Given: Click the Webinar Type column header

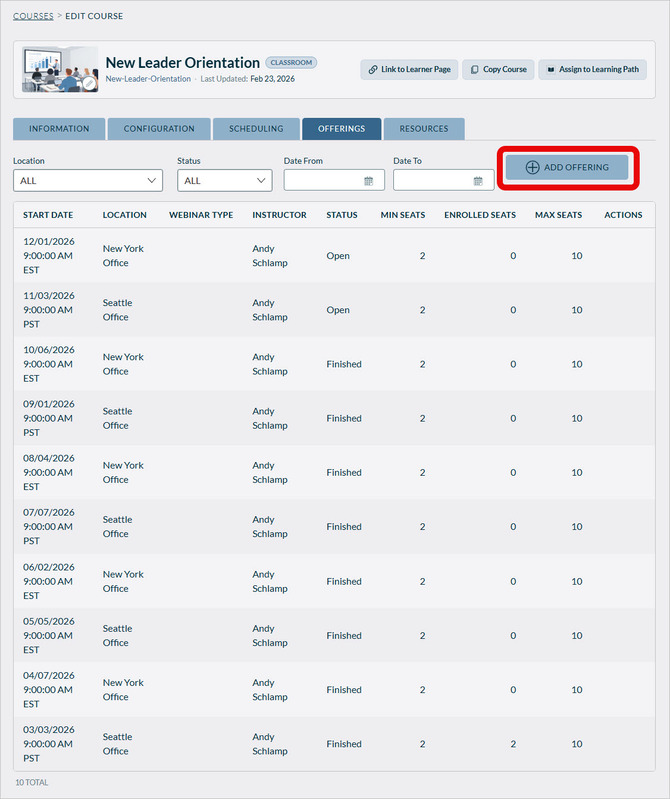Looking at the screenshot, I should tap(201, 215).
